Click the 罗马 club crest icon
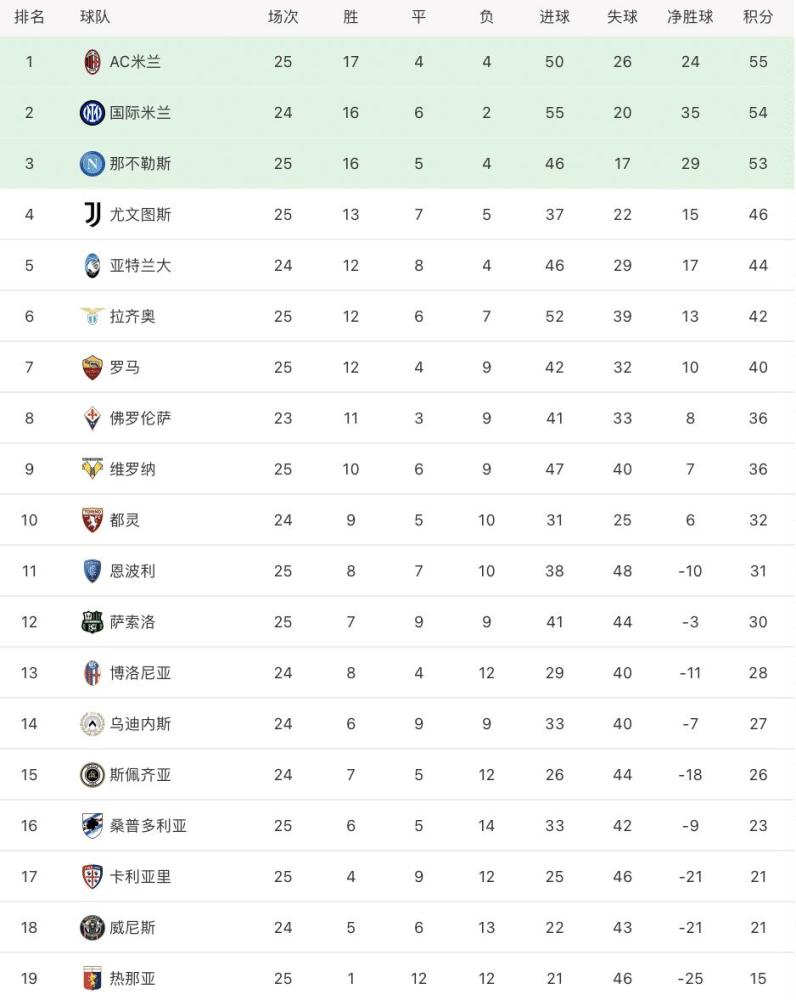 coord(92,367)
